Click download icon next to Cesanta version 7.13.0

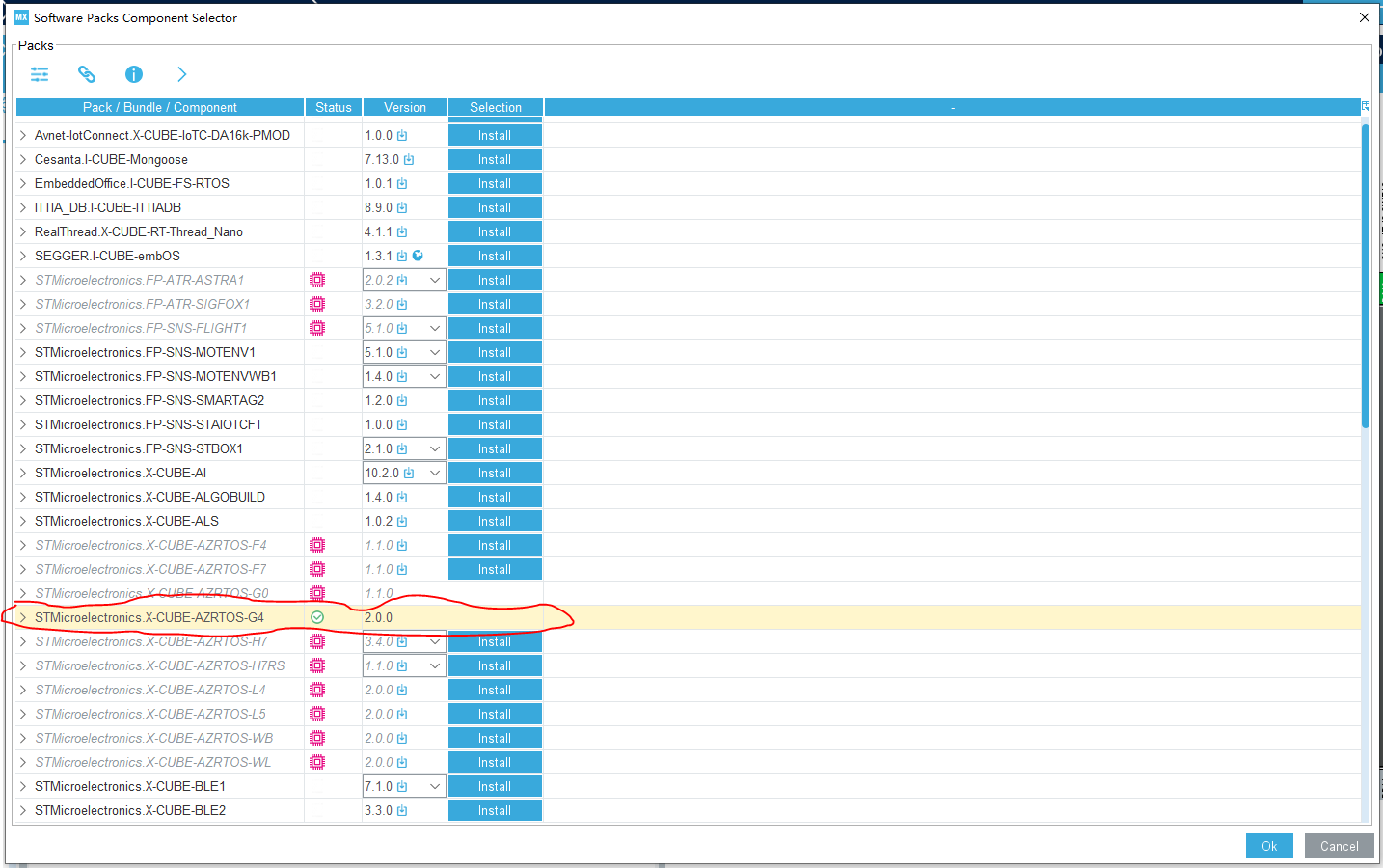pyautogui.click(x=409, y=160)
